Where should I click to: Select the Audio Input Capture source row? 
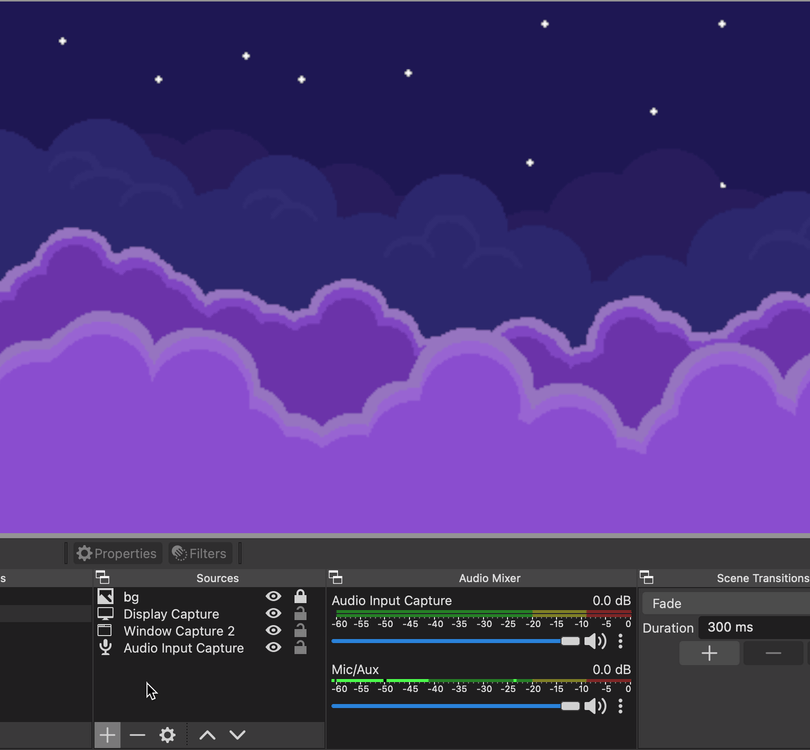coord(183,648)
